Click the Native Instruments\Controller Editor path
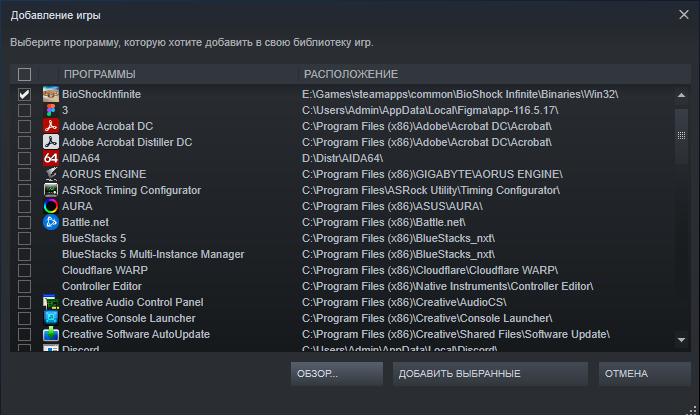 pyautogui.click(x=448, y=286)
